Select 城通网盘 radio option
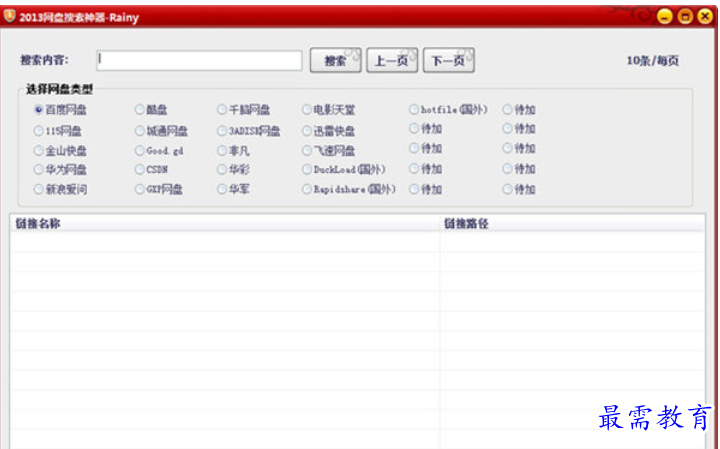Image resolution: width=720 pixels, height=449 pixels. [161, 131]
